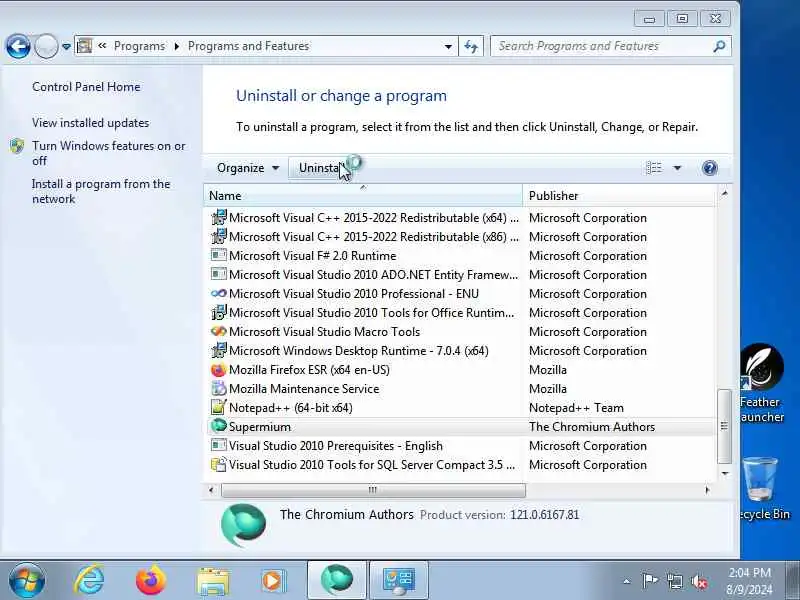
Task: Click Supermium logo in details pane
Action: click(243, 525)
